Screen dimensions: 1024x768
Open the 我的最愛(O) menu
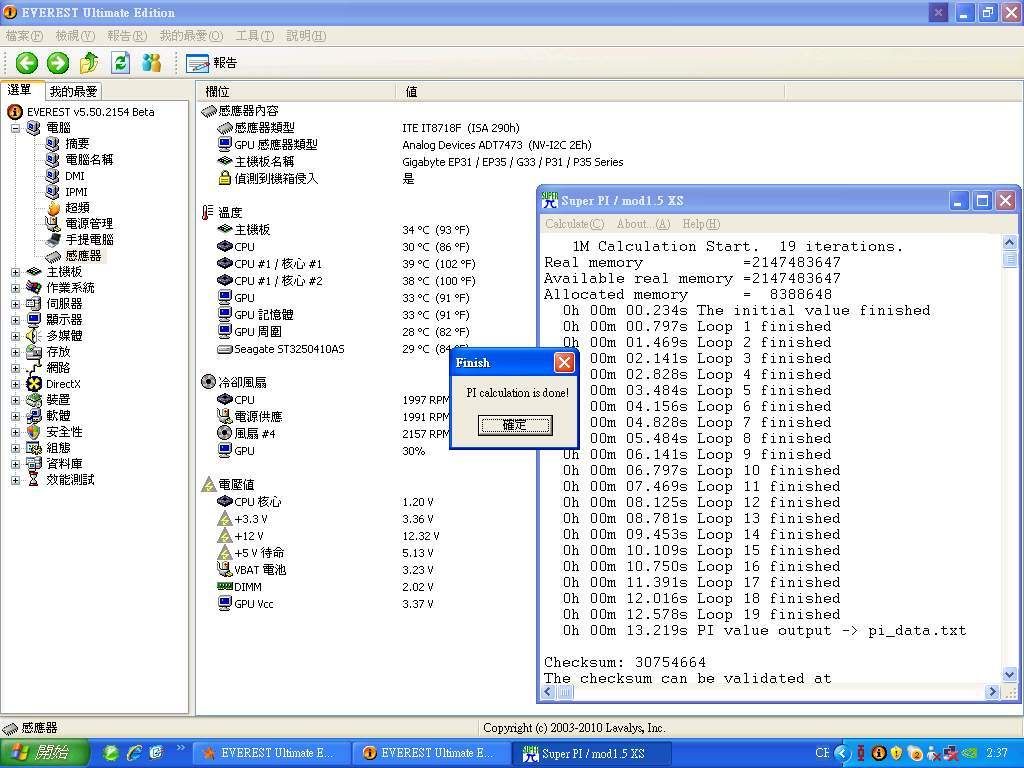[x=191, y=36]
